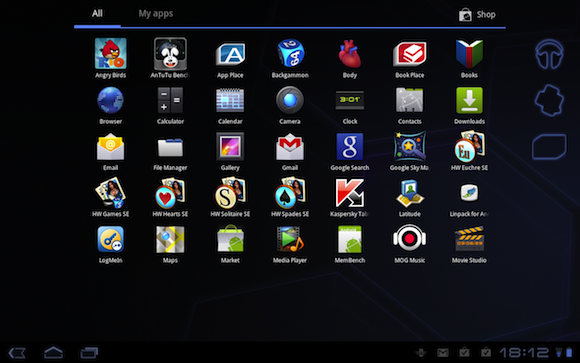Screen dimensions: 580x363
Task: Show recent apps
Action: (x=89, y=353)
